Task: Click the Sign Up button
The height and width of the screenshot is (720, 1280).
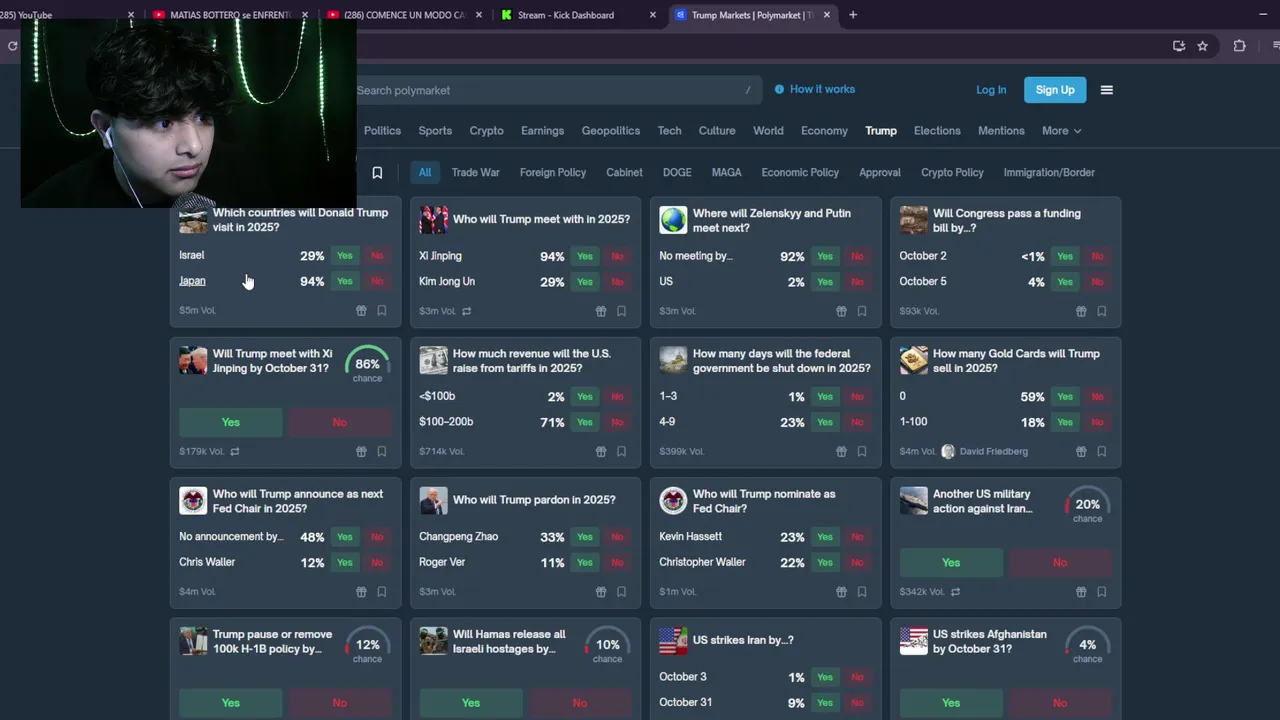Action: pyautogui.click(x=1055, y=90)
